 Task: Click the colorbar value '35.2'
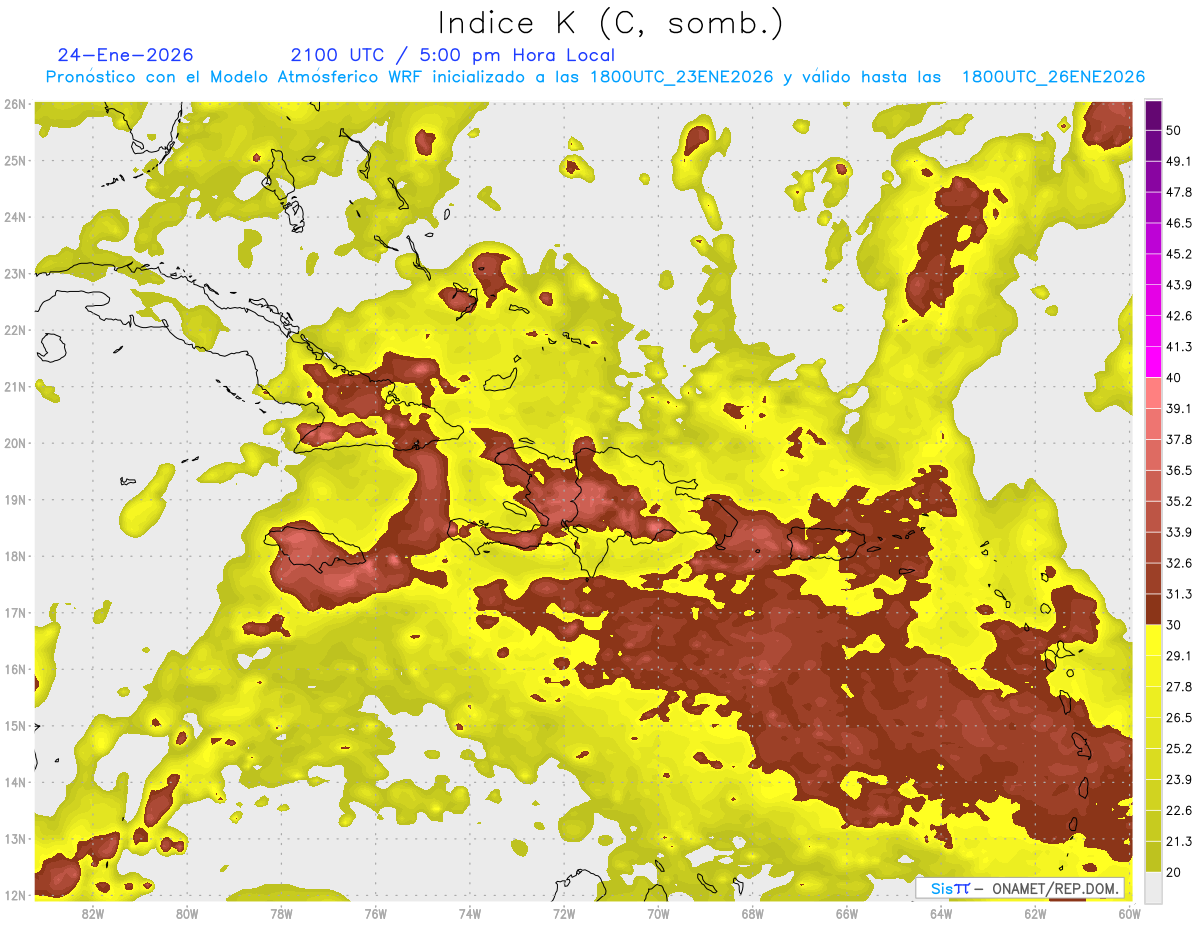pyautogui.click(x=1179, y=501)
